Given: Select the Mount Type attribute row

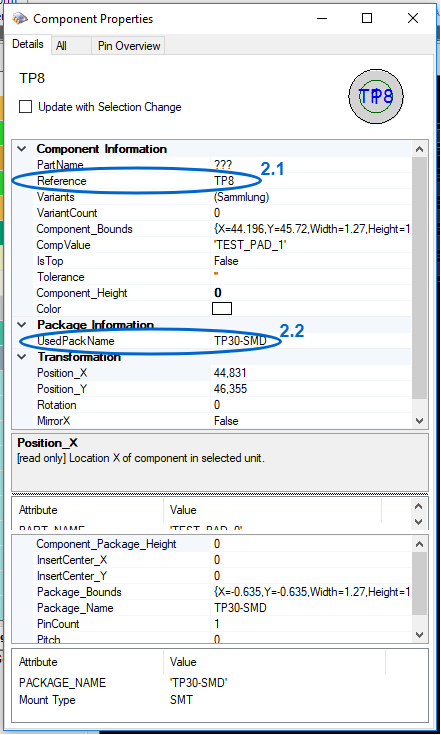Looking at the screenshot, I should pyautogui.click(x=220, y=700).
